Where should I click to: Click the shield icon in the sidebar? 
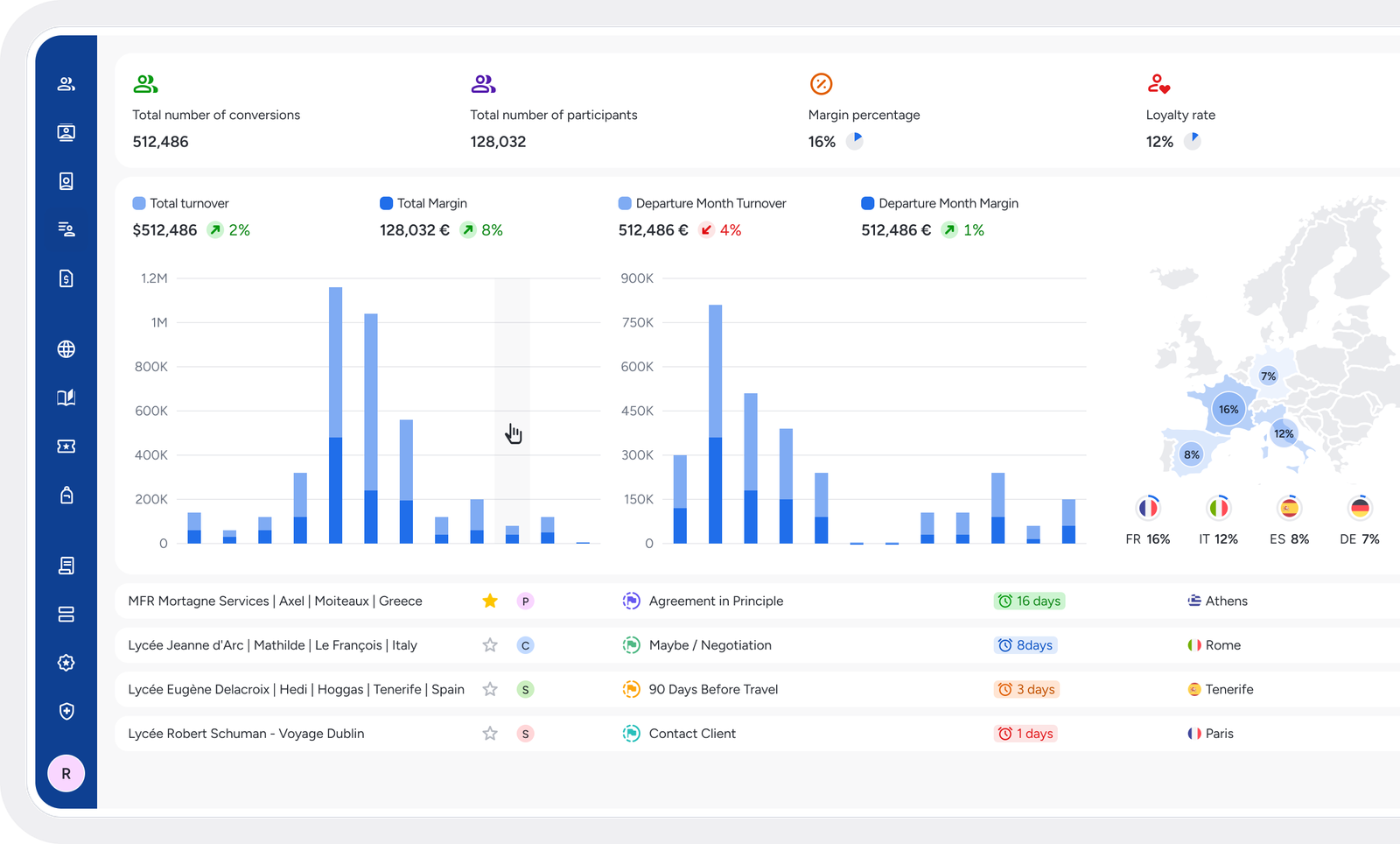pos(66,711)
